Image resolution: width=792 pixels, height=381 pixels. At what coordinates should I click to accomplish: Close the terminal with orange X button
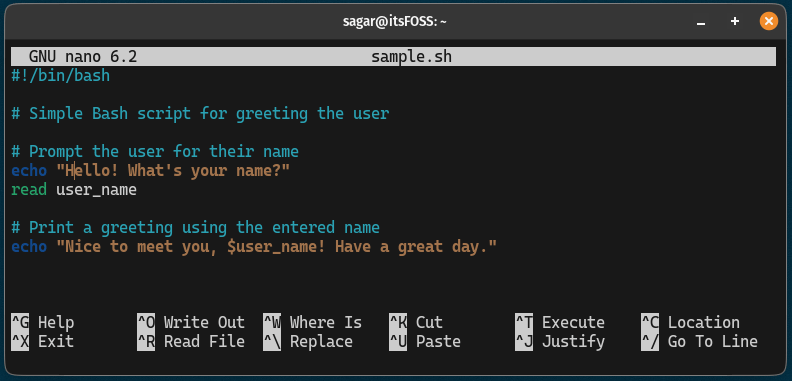[x=769, y=21]
